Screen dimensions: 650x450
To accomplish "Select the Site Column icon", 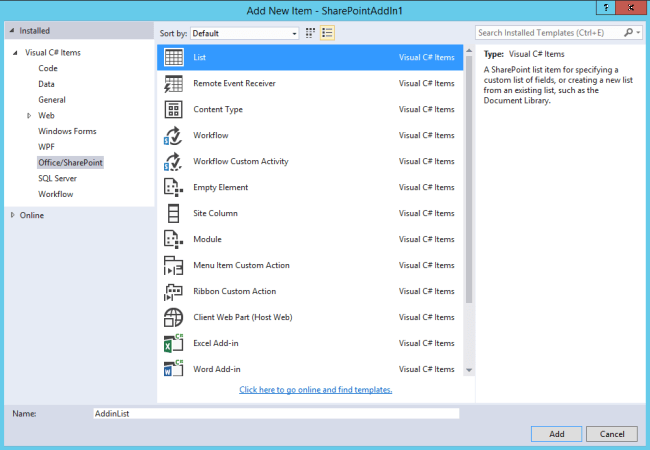I will (173, 213).
